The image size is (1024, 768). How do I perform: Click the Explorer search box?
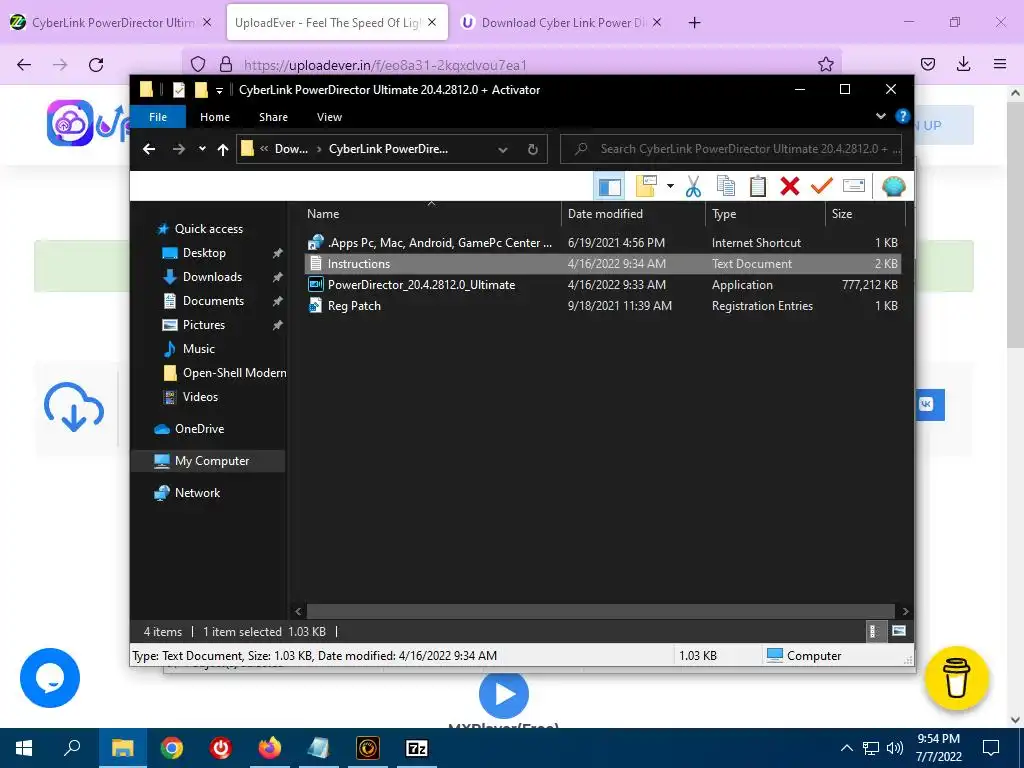coord(731,149)
